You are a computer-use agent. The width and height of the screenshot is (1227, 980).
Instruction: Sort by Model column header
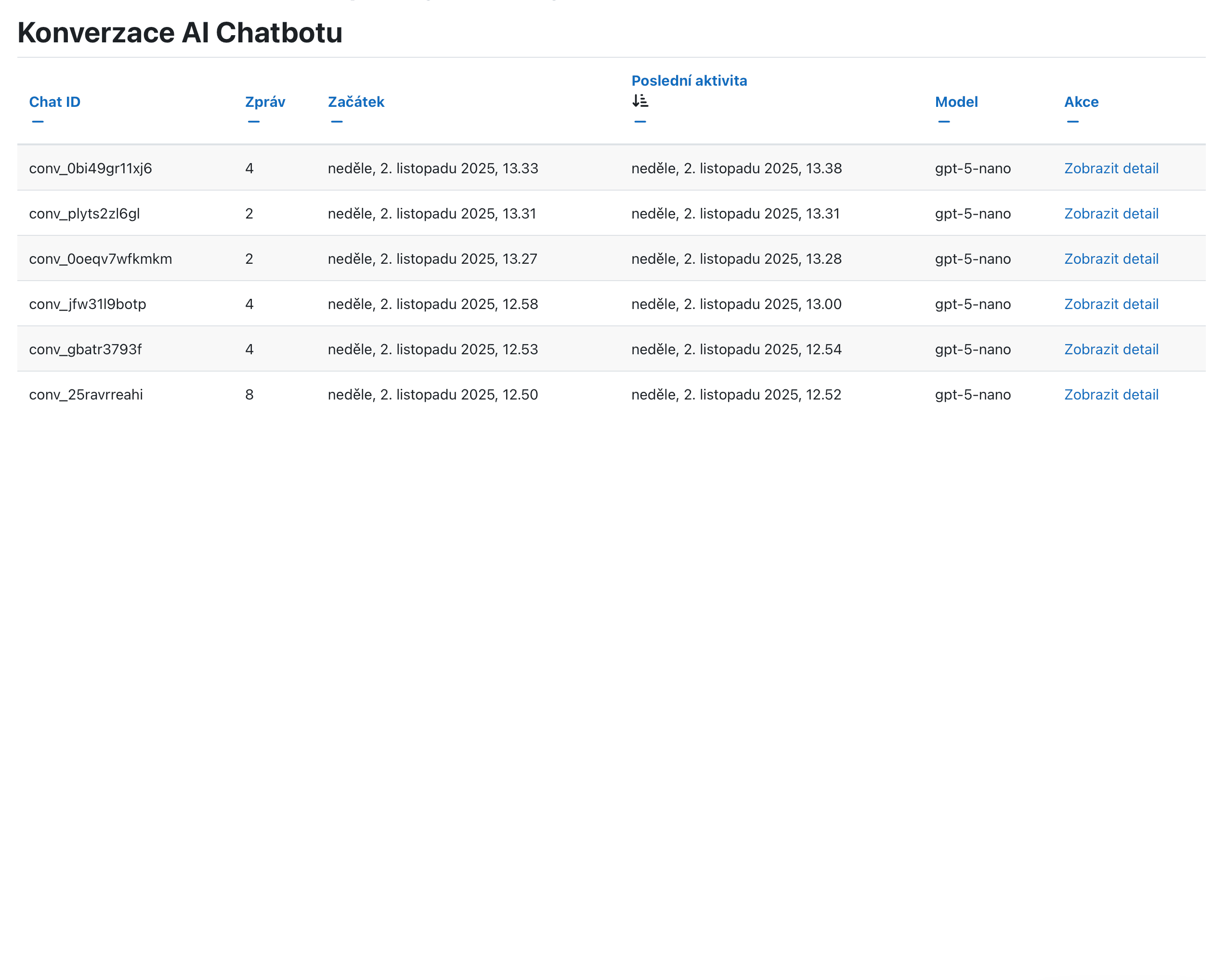tap(956, 102)
